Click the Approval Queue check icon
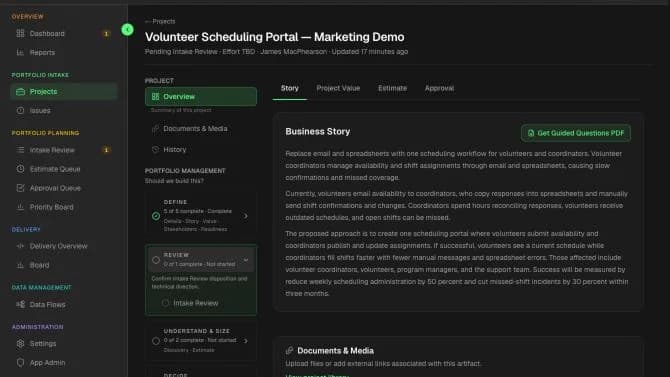 [20, 188]
